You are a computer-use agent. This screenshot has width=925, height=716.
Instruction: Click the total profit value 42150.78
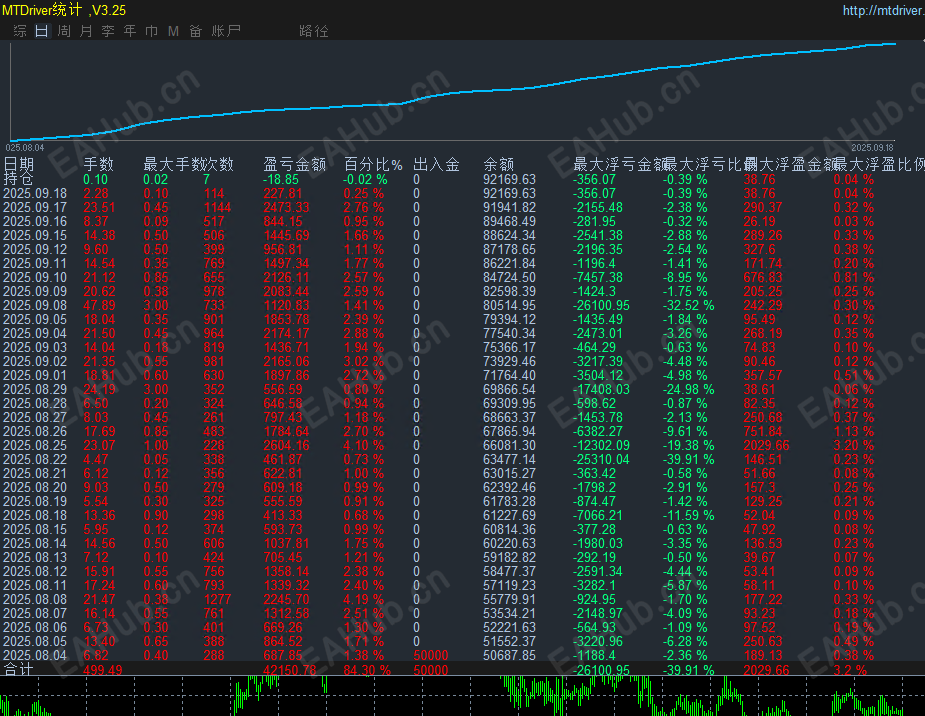point(290,671)
